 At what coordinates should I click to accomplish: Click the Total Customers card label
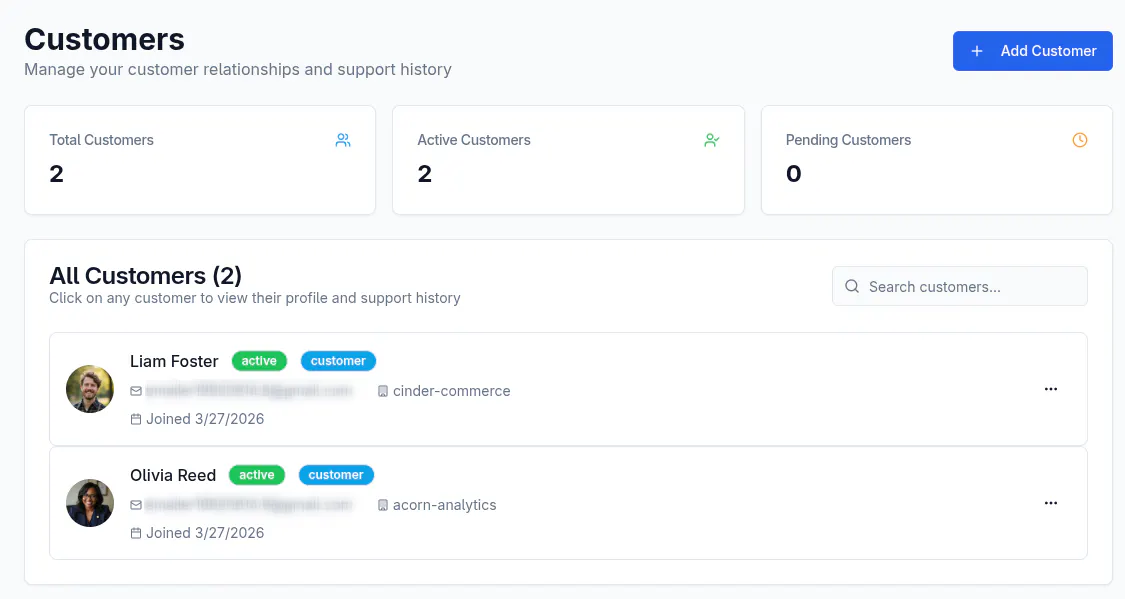(101, 140)
